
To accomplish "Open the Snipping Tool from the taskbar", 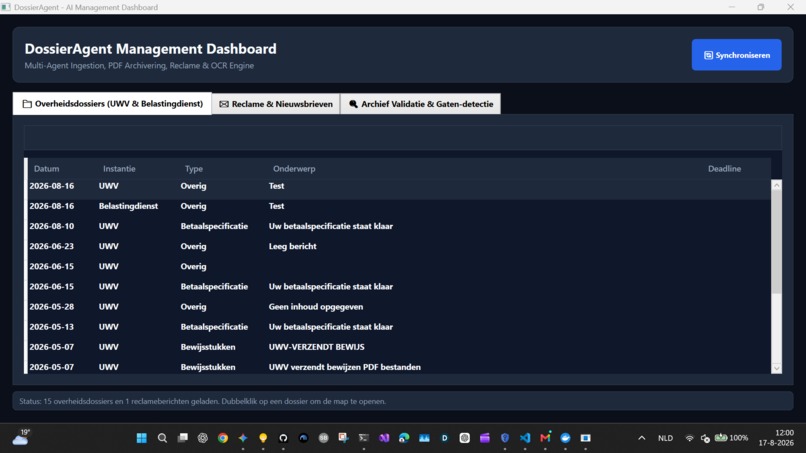I will pyautogui.click(x=343, y=438).
